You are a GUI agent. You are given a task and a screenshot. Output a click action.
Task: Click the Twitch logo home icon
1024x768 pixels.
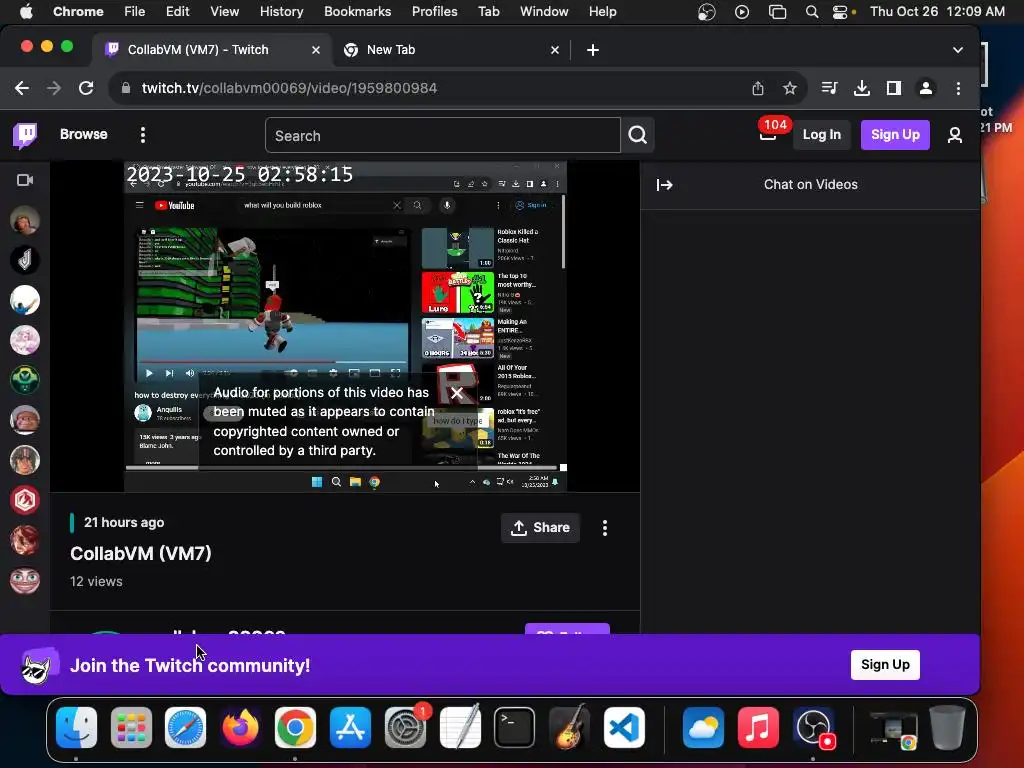25,135
